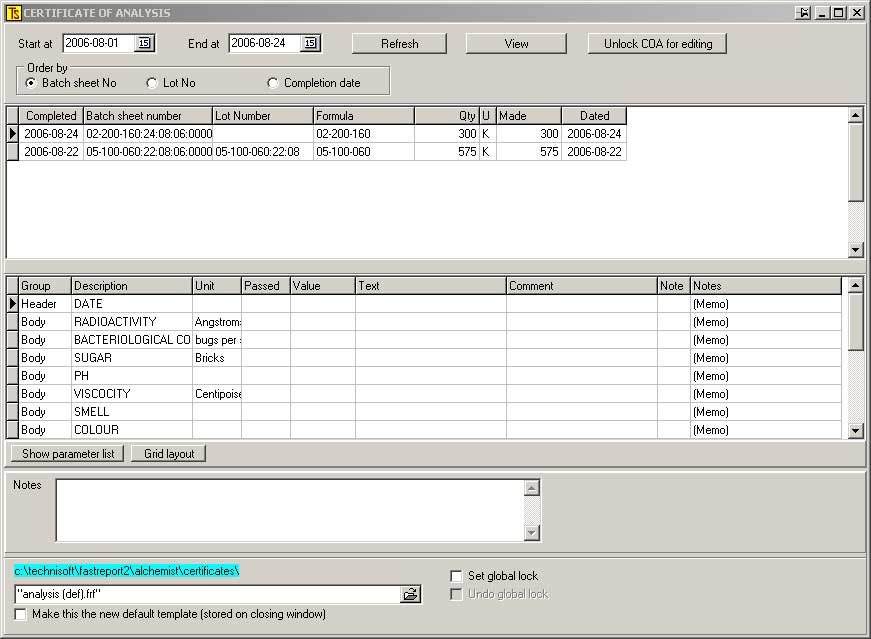Image resolution: width=871 pixels, height=639 pixels.
Task: Click scroll-up arrow of parameter grid
Action: [x=855, y=285]
